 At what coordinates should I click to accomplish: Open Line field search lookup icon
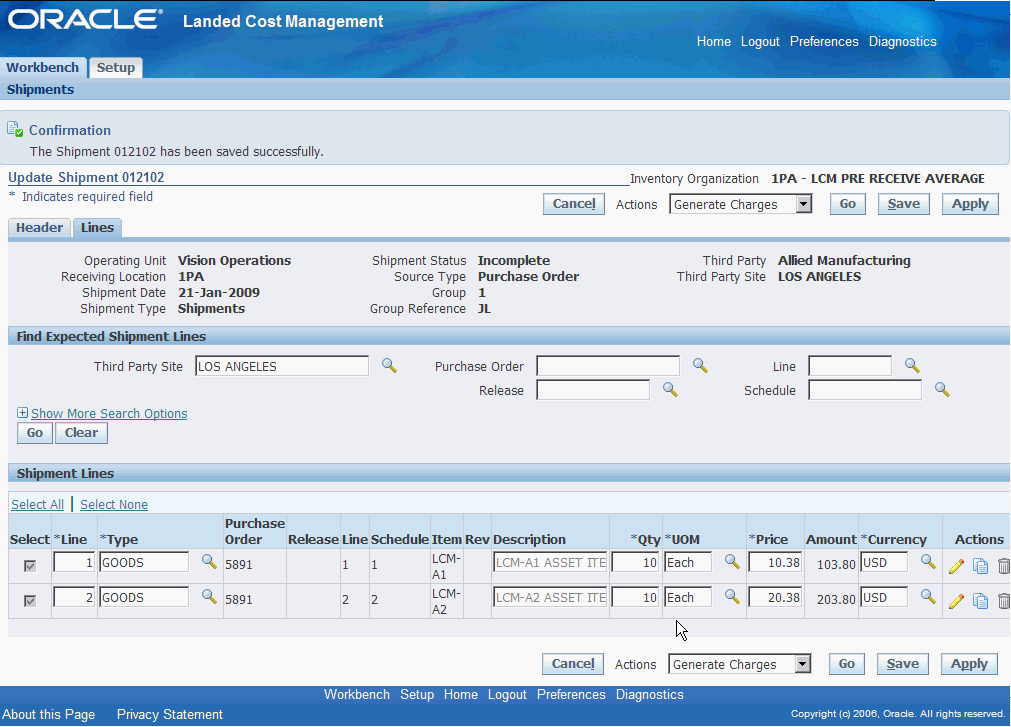912,365
